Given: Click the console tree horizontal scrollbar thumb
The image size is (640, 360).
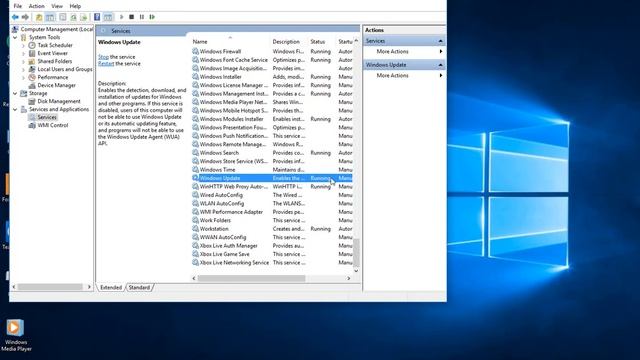Looking at the screenshot, I should pyautogui.click(x=50, y=287).
